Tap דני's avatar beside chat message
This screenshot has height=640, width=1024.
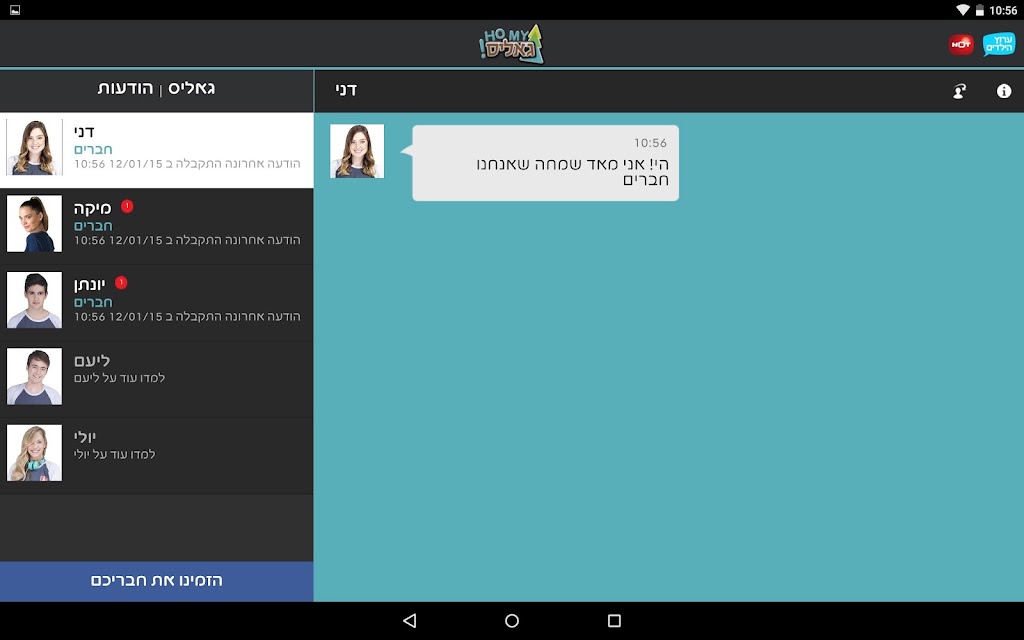pyautogui.click(x=357, y=151)
